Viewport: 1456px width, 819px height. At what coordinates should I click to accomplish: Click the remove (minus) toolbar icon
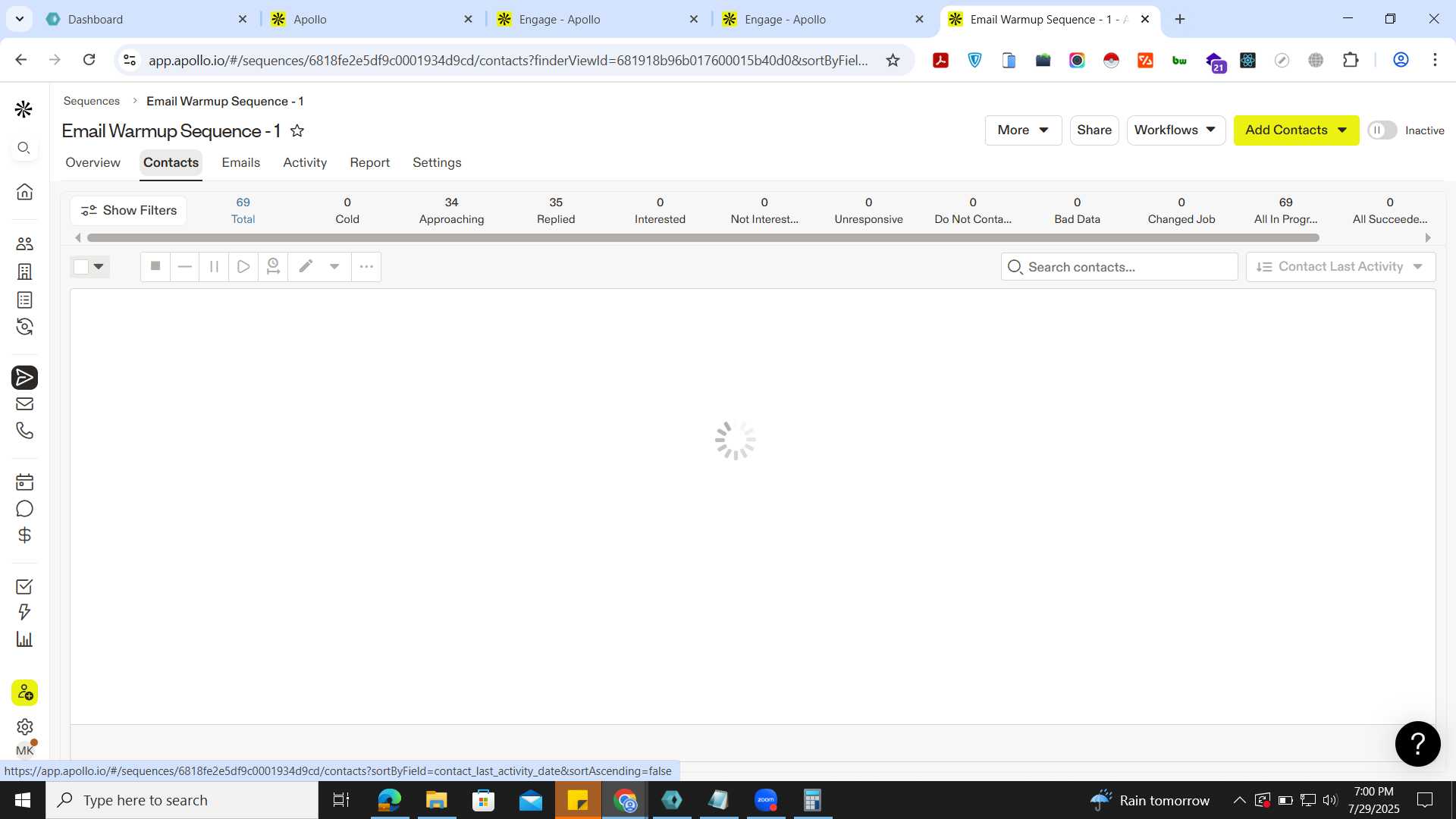tap(184, 266)
